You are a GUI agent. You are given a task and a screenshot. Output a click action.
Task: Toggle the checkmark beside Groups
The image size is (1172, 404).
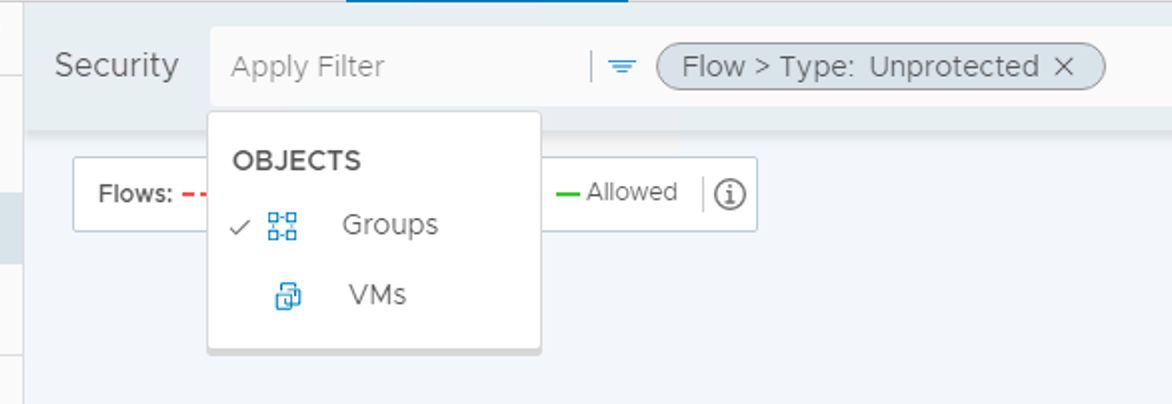[239, 227]
